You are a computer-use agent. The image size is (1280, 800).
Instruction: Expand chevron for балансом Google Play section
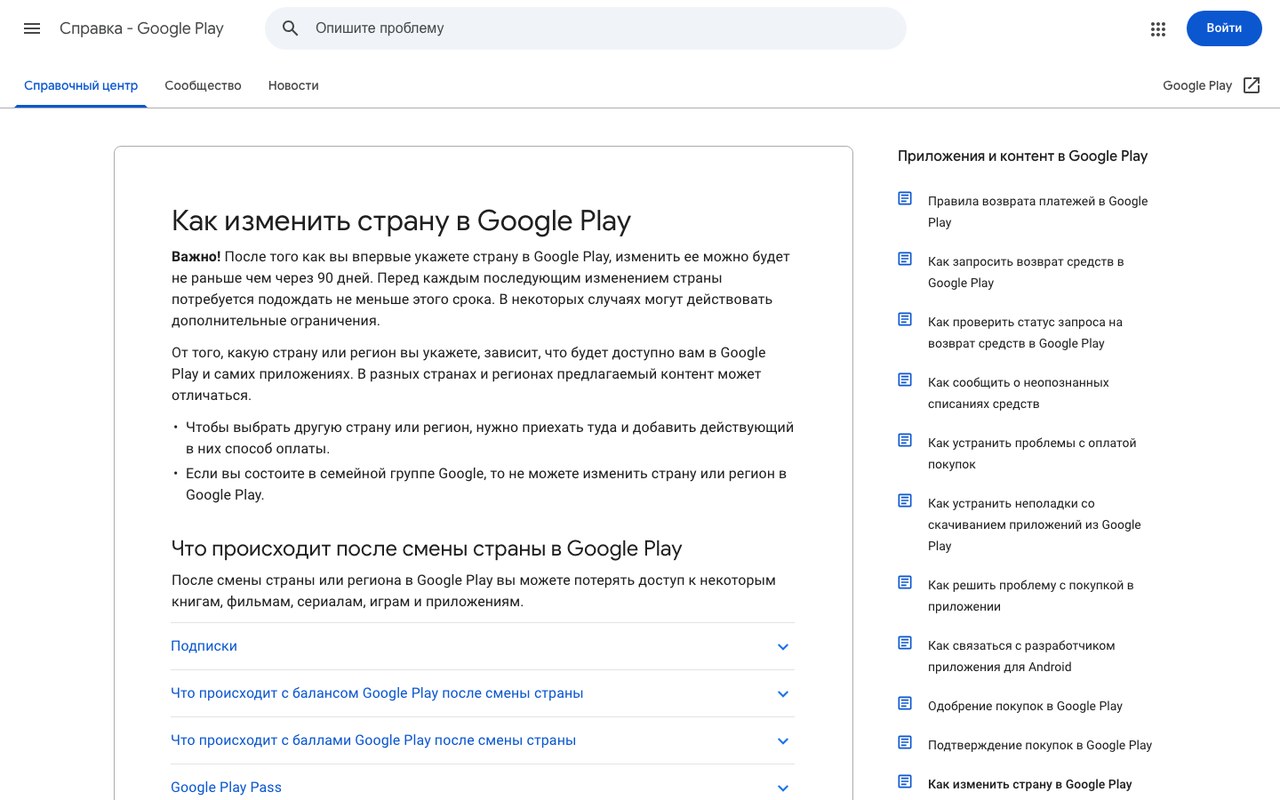[x=783, y=694]
